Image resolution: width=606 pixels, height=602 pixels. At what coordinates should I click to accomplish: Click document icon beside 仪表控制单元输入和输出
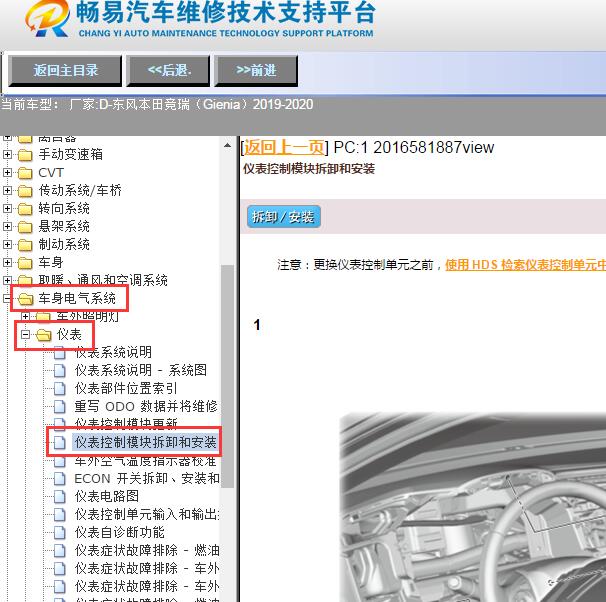pos(59,515)
